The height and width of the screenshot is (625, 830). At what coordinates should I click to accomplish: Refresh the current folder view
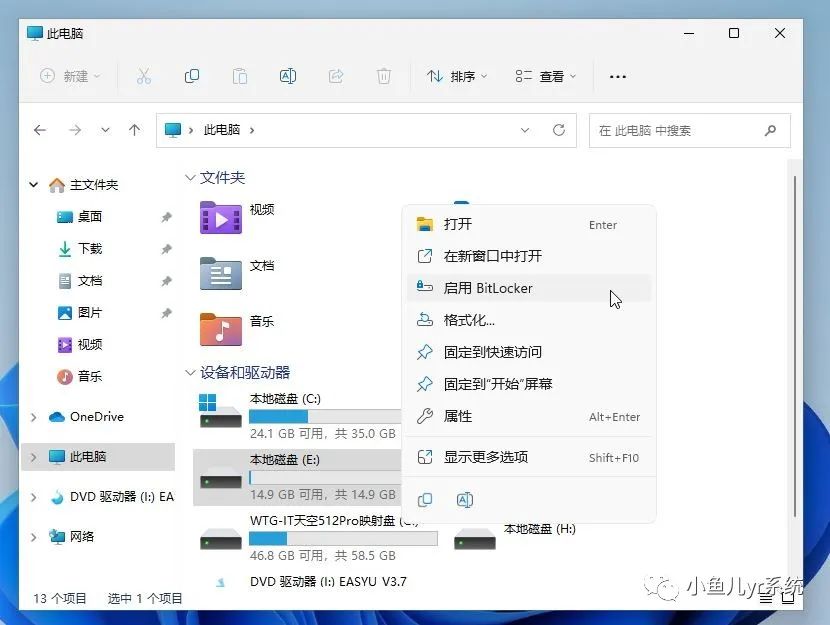558,130
